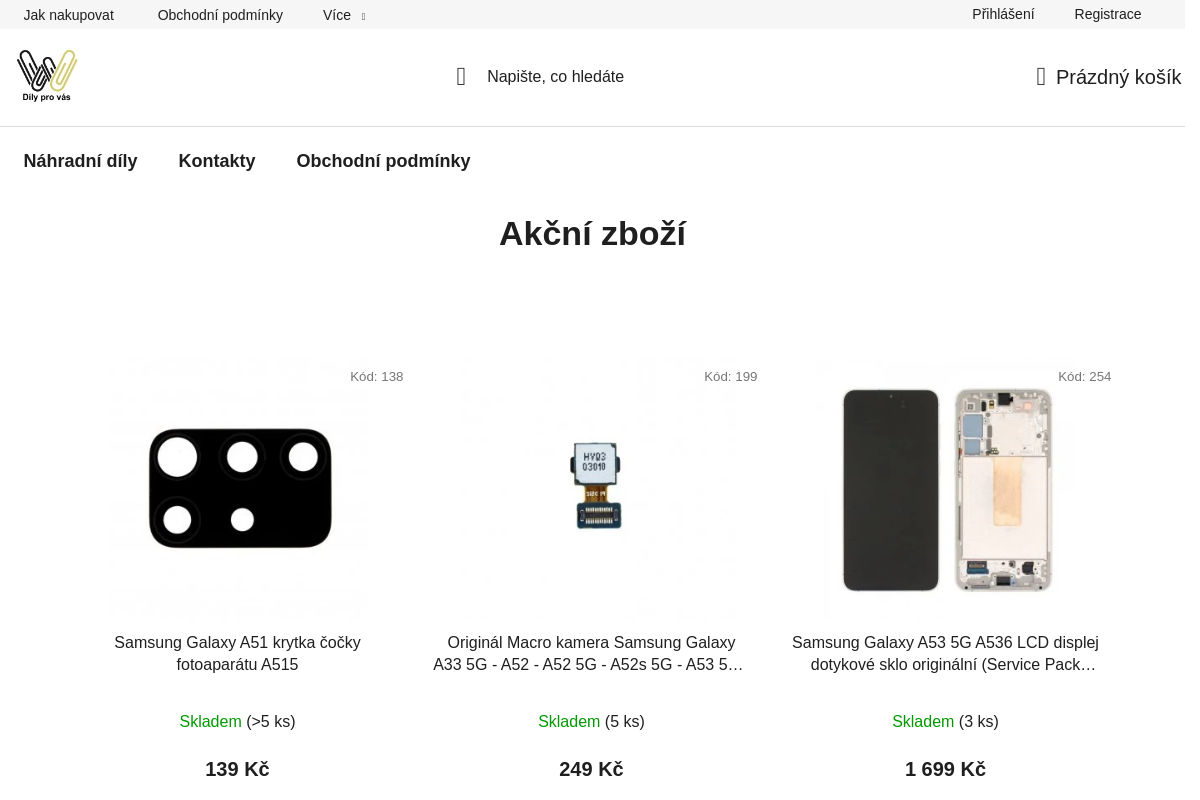Open Prázdný košík cart text
The image size is (1200, 800).
tap(1118, 77)
